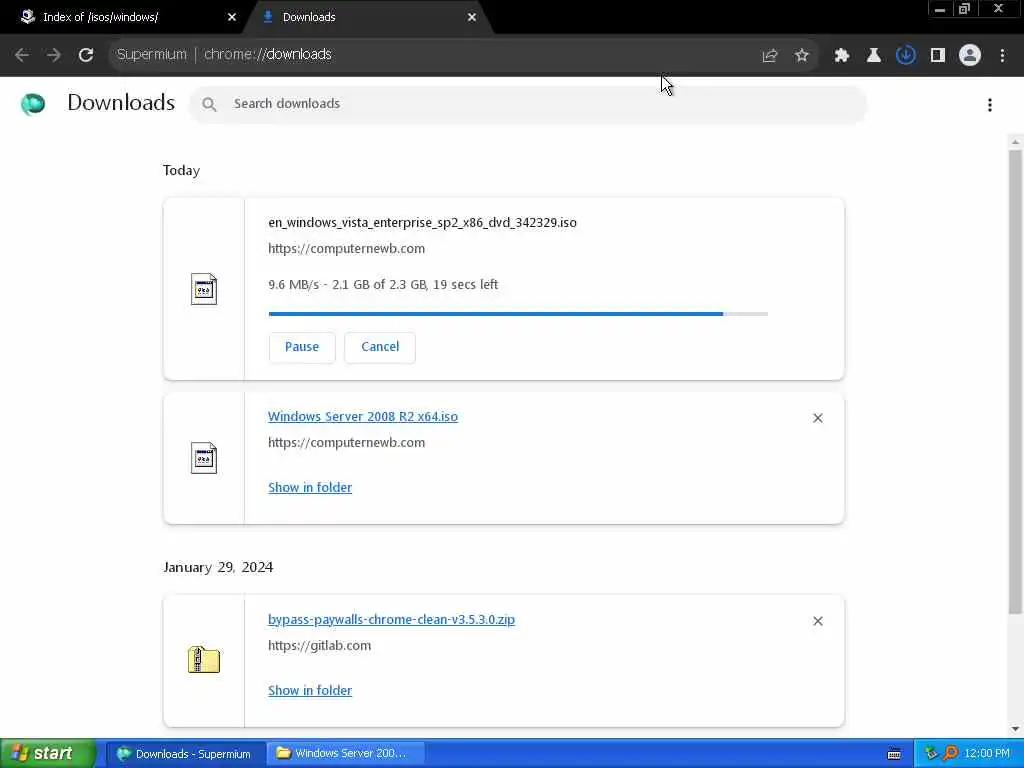Click the bypass-paywalls zip folder icon

(204, 660)
